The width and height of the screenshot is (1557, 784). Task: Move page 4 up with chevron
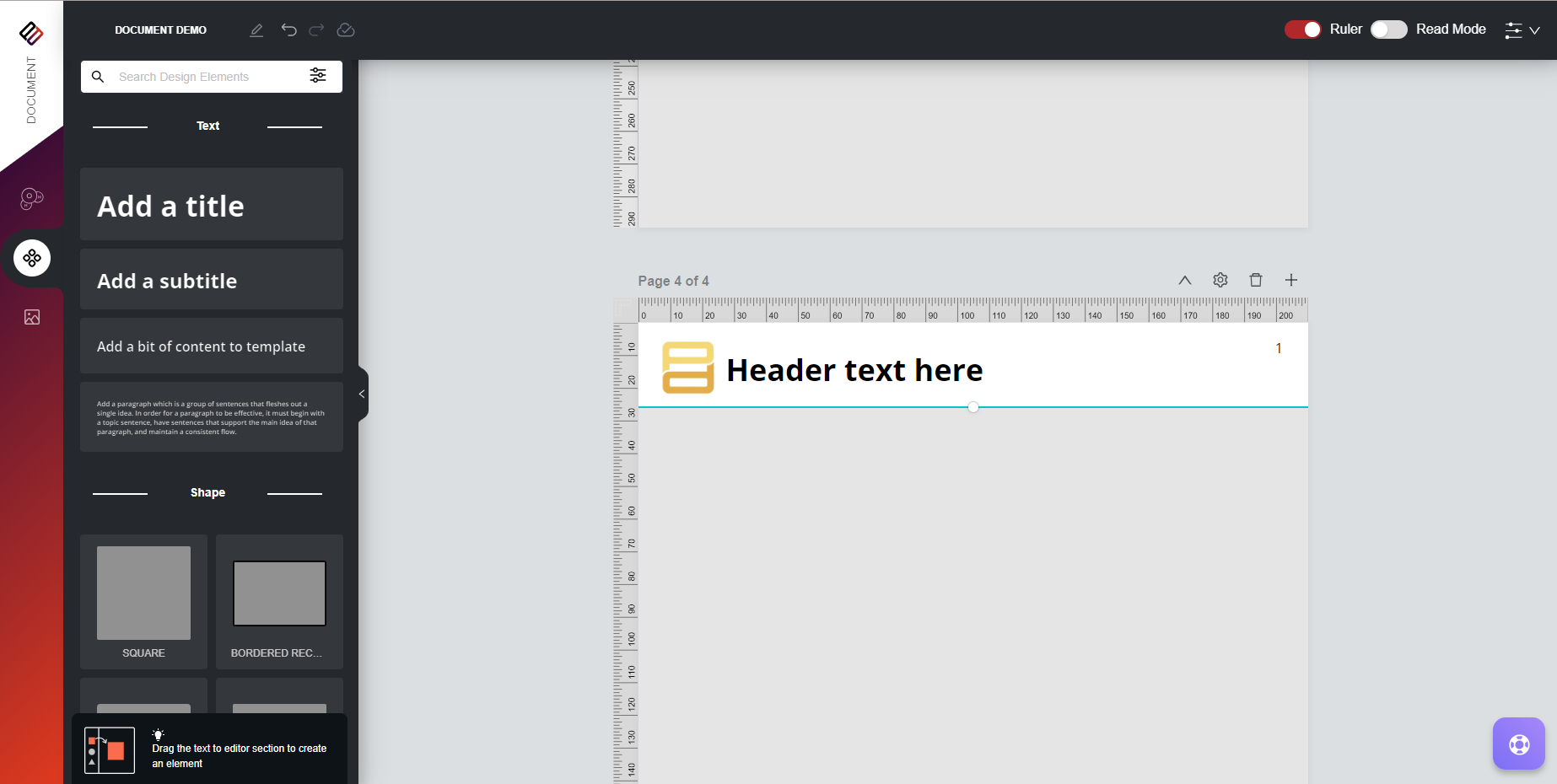[x=1185, y=280]
